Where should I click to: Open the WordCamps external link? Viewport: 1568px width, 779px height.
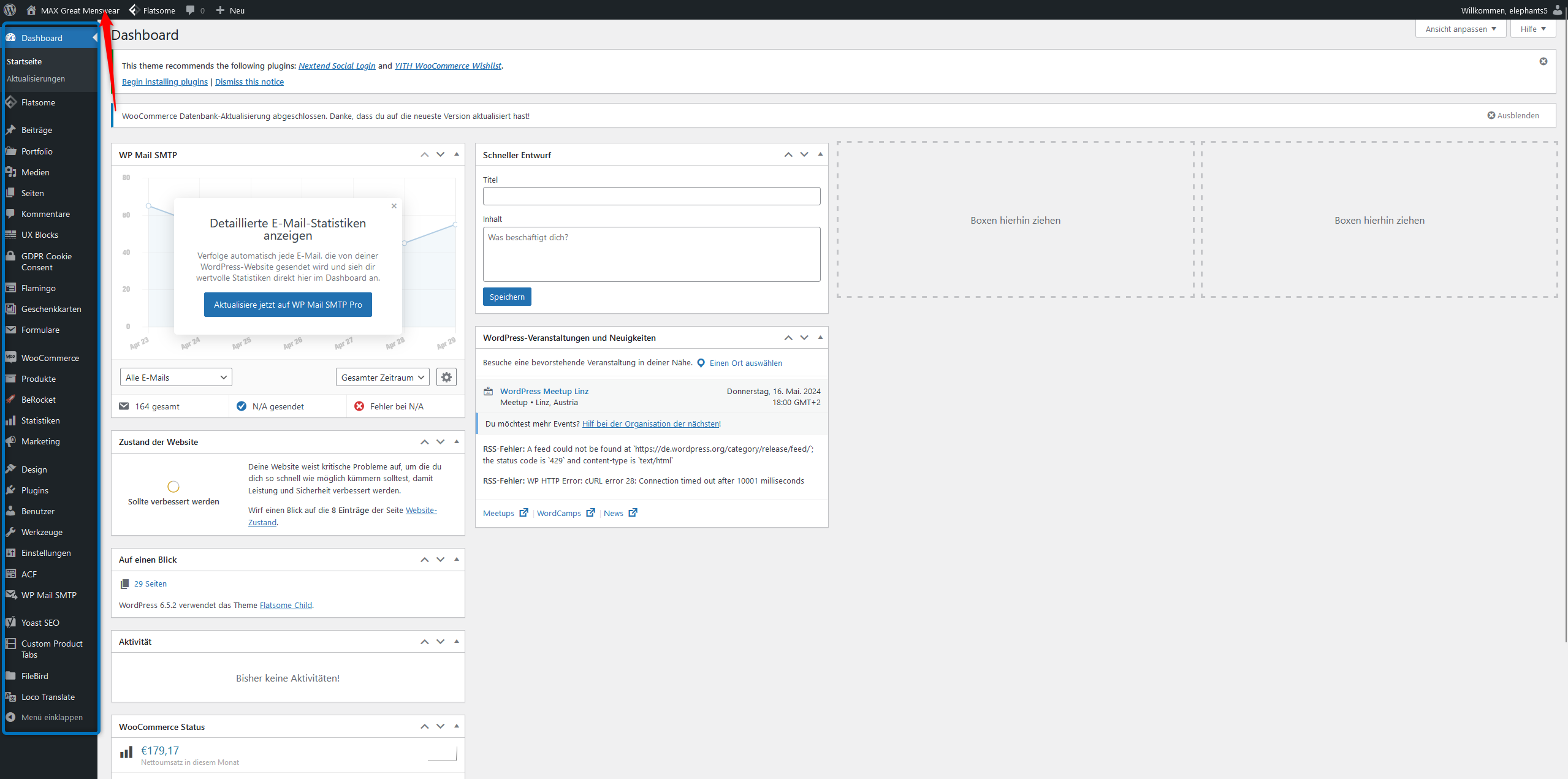click(566, 513)
